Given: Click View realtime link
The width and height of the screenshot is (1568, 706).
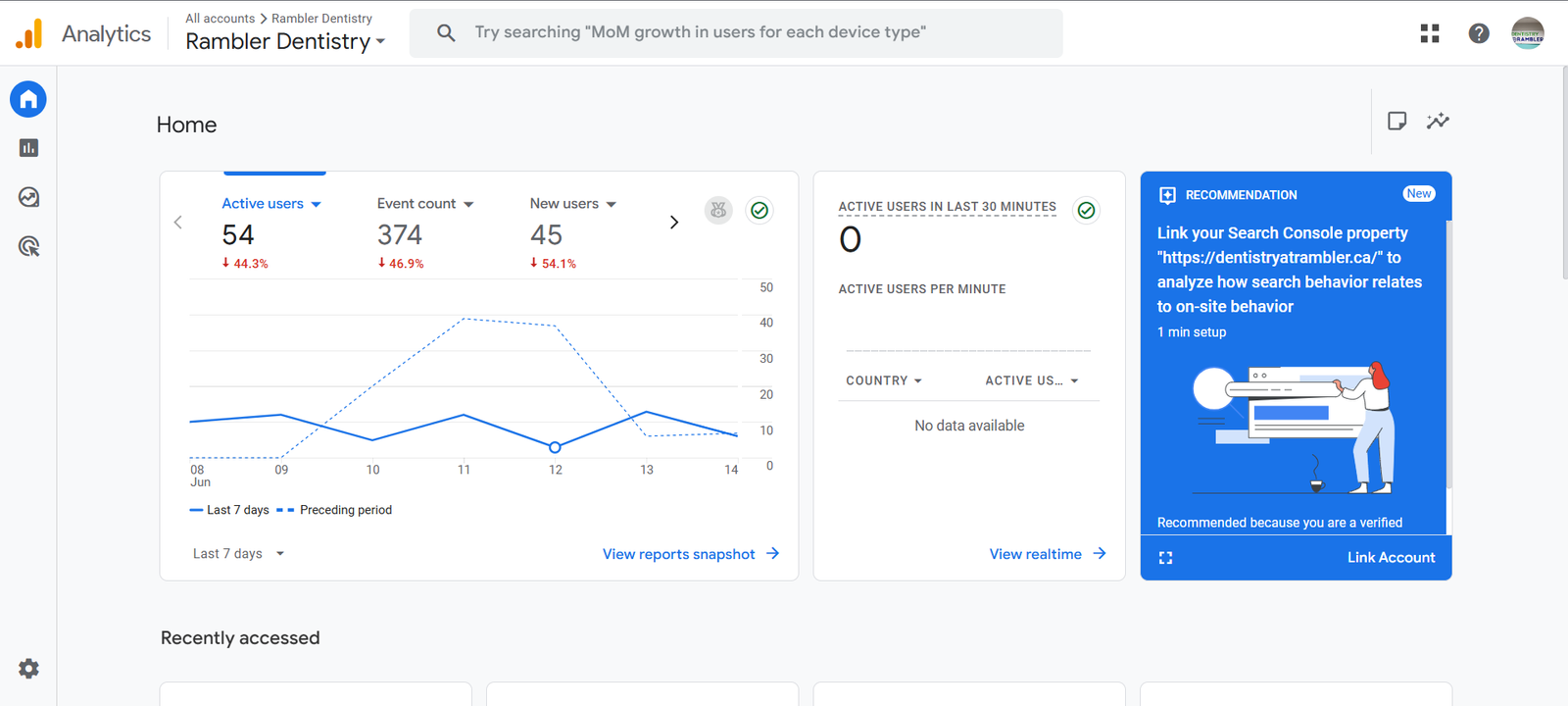Looking at the screenshot, I should tap(1048, 554).
